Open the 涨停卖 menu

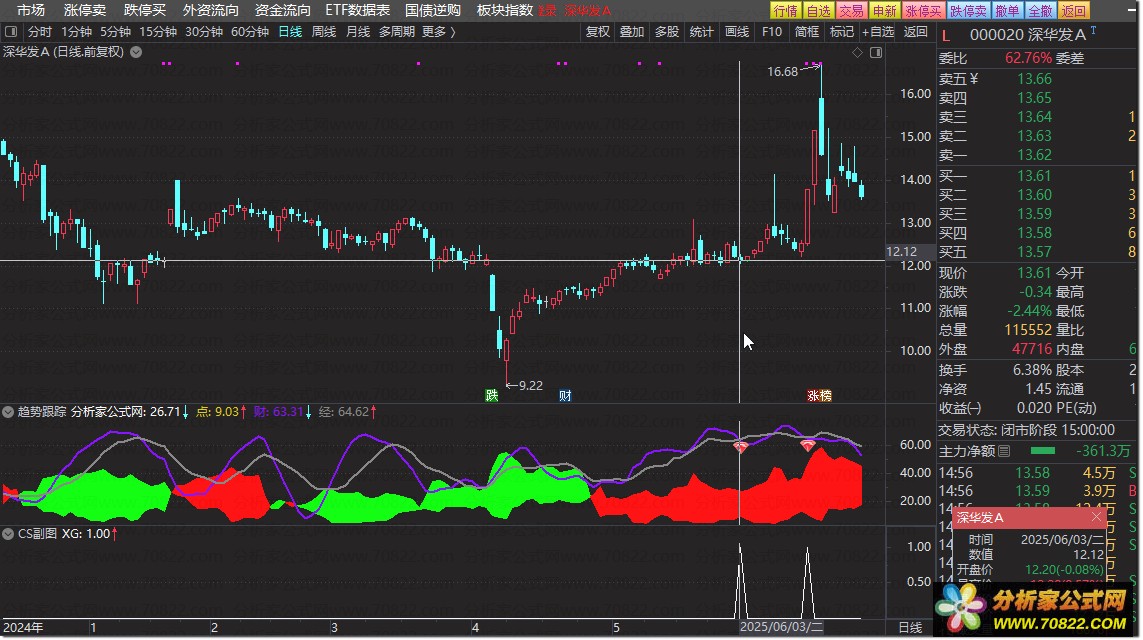(x=85, y=10)
